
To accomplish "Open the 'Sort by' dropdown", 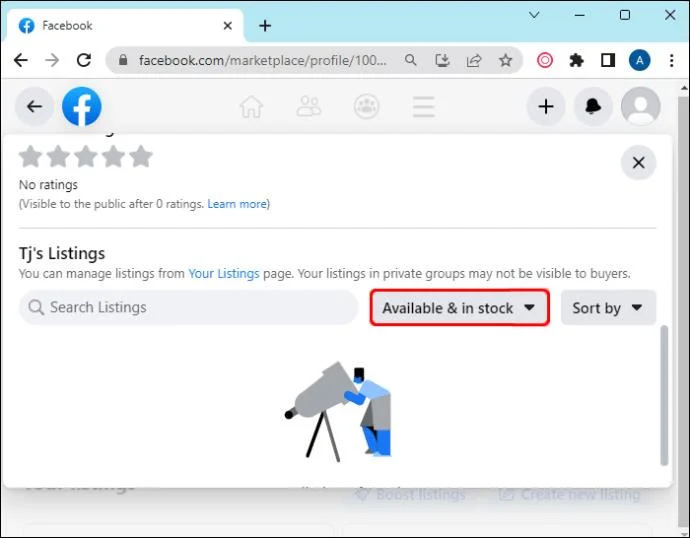I will click(608, 307).
